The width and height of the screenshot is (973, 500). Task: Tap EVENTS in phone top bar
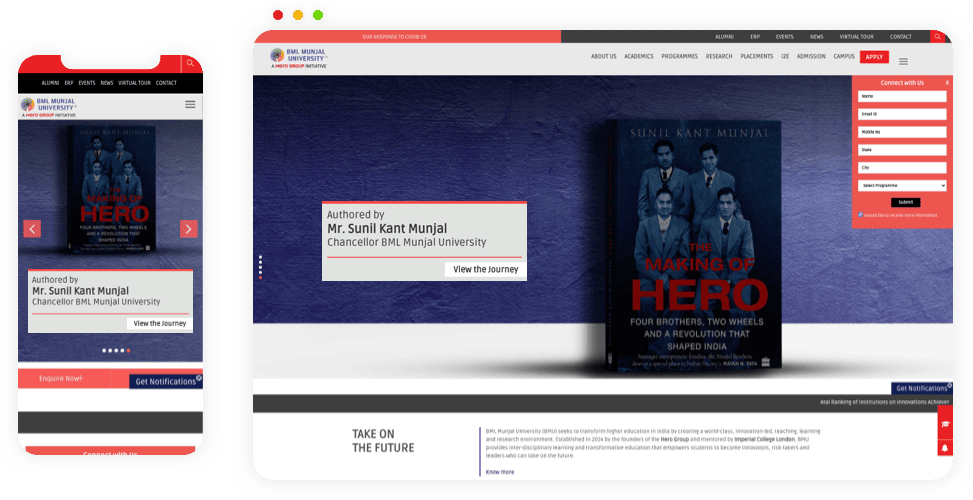point(87,83)
